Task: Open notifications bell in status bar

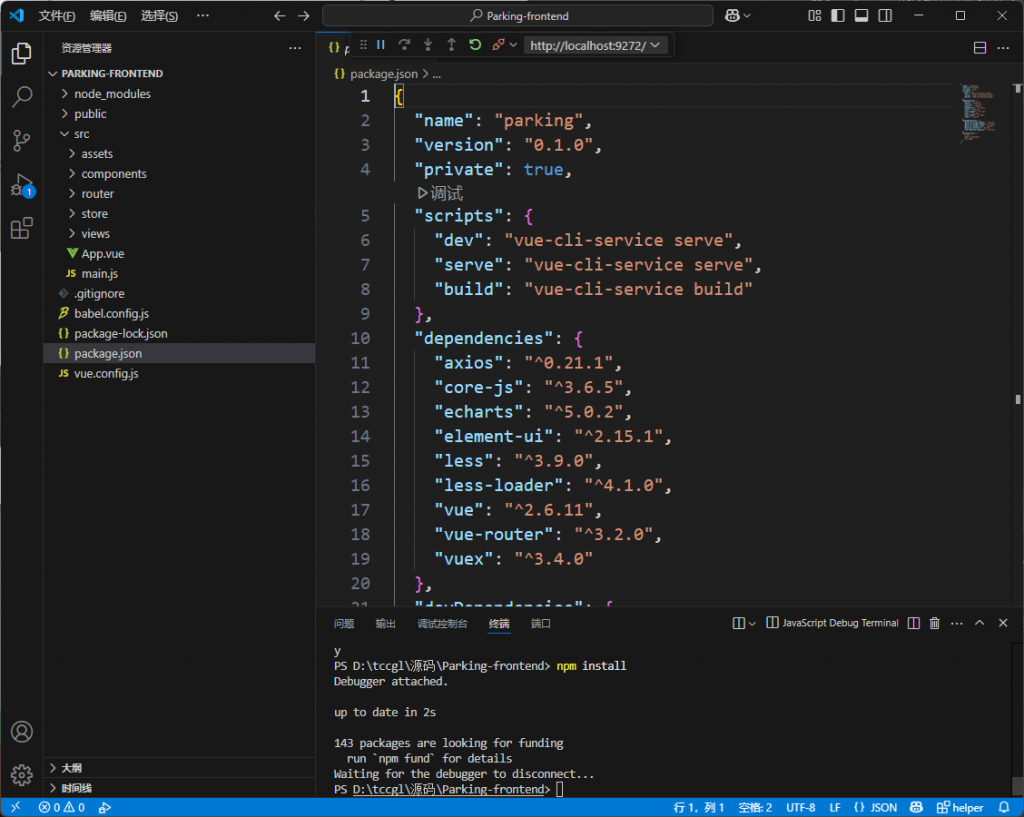Action: 1004,808
